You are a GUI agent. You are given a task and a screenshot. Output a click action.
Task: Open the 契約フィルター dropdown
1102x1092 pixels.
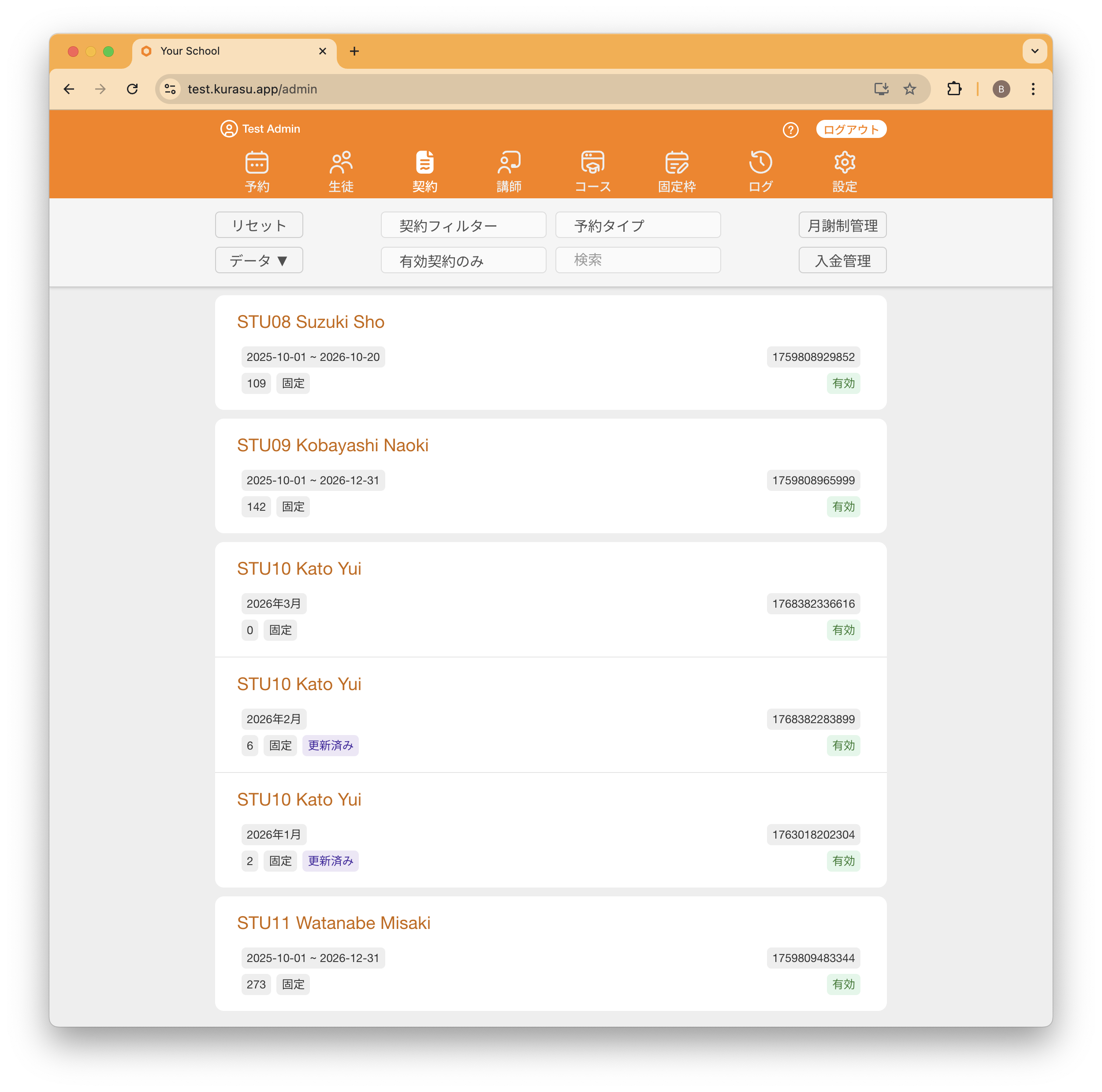coord(463,226)
